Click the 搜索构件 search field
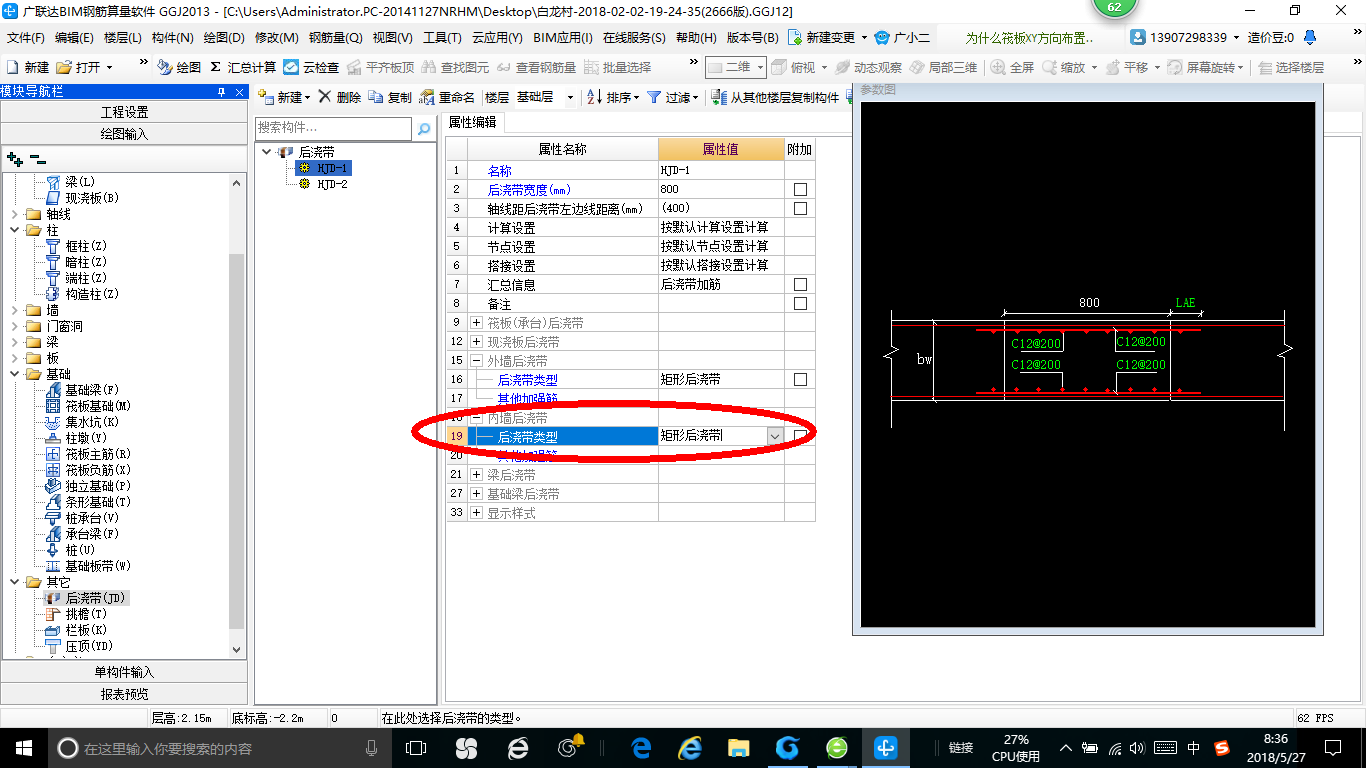This screenshot has width=1366, height=768. pyautogui.click(x=334, y=128)
